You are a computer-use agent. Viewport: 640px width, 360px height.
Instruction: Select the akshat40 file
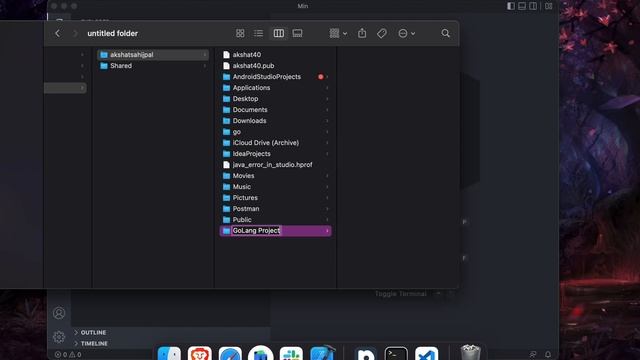point(276,55)
